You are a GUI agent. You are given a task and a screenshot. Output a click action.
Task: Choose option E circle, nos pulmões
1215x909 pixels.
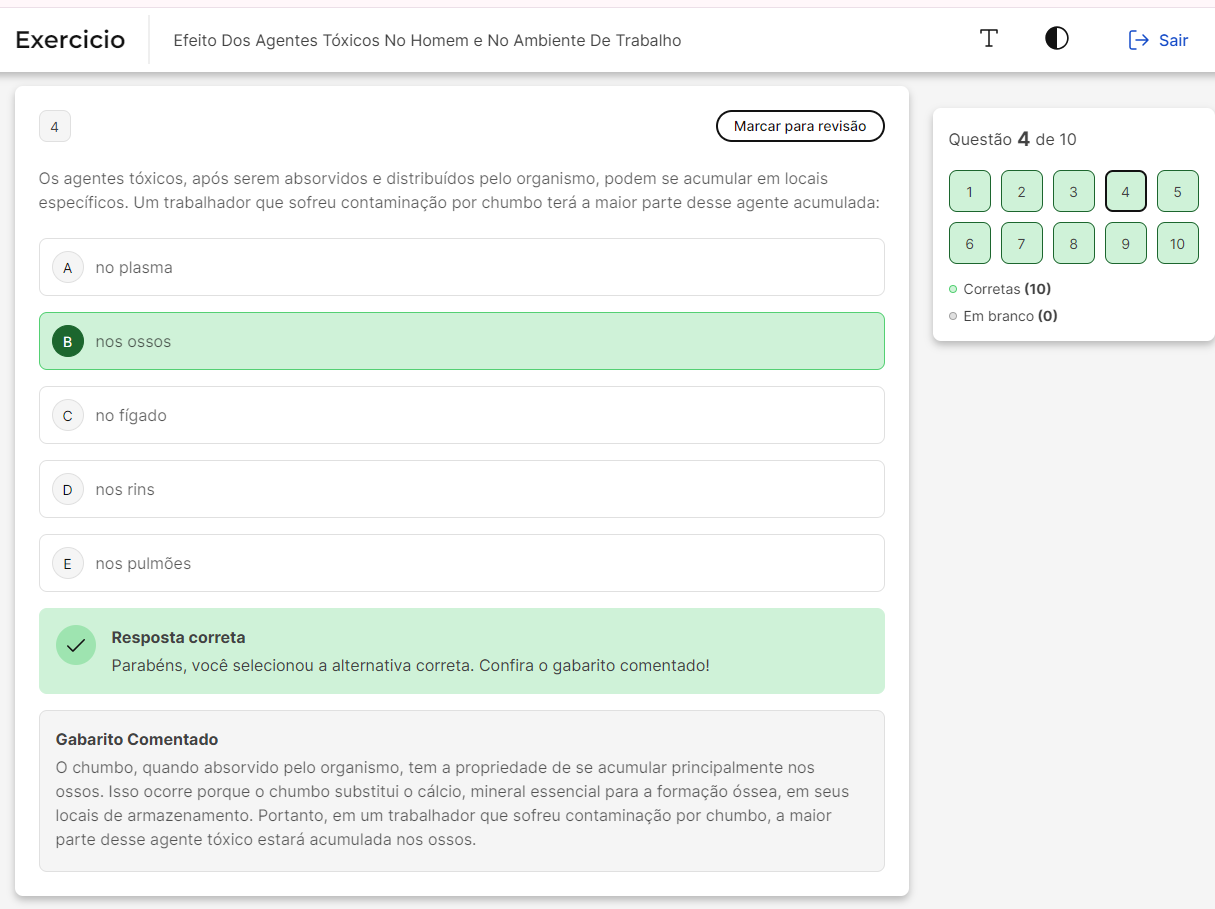[68, 564]
